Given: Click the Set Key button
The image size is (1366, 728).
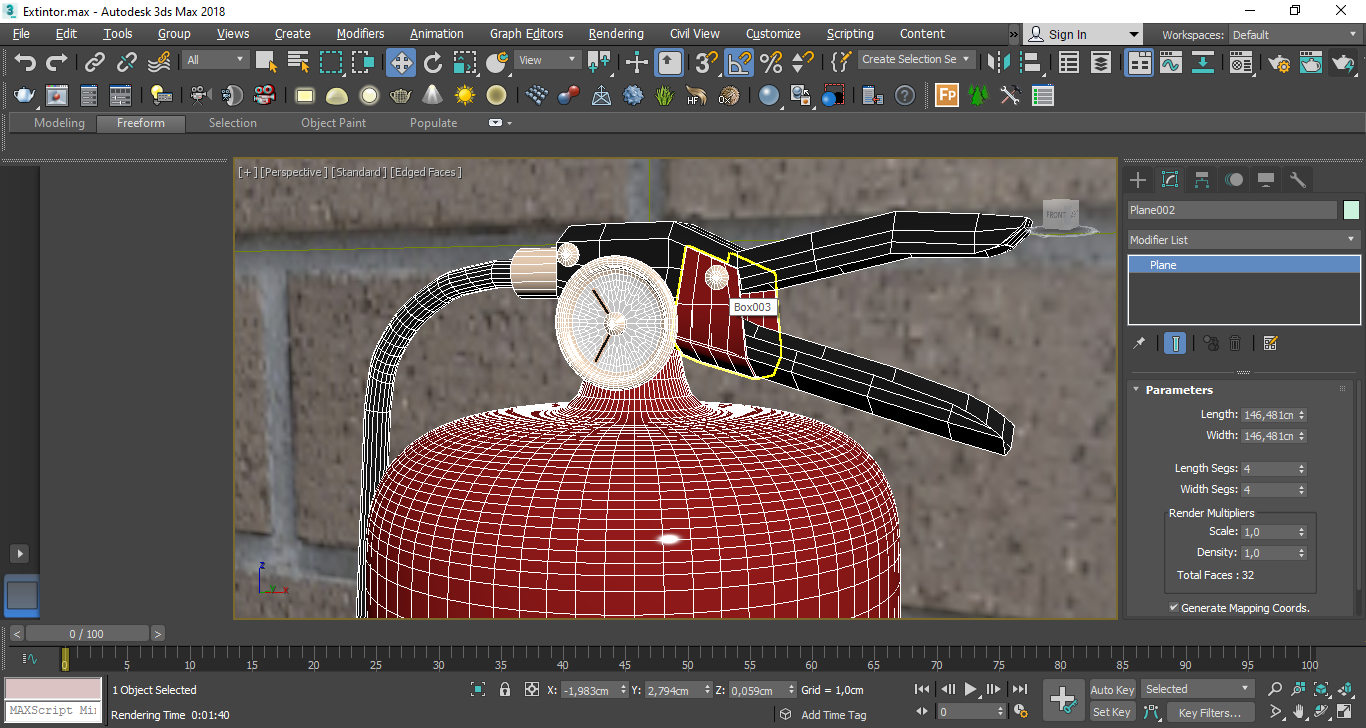Looking at the screenshot, I should (1111, 713).
